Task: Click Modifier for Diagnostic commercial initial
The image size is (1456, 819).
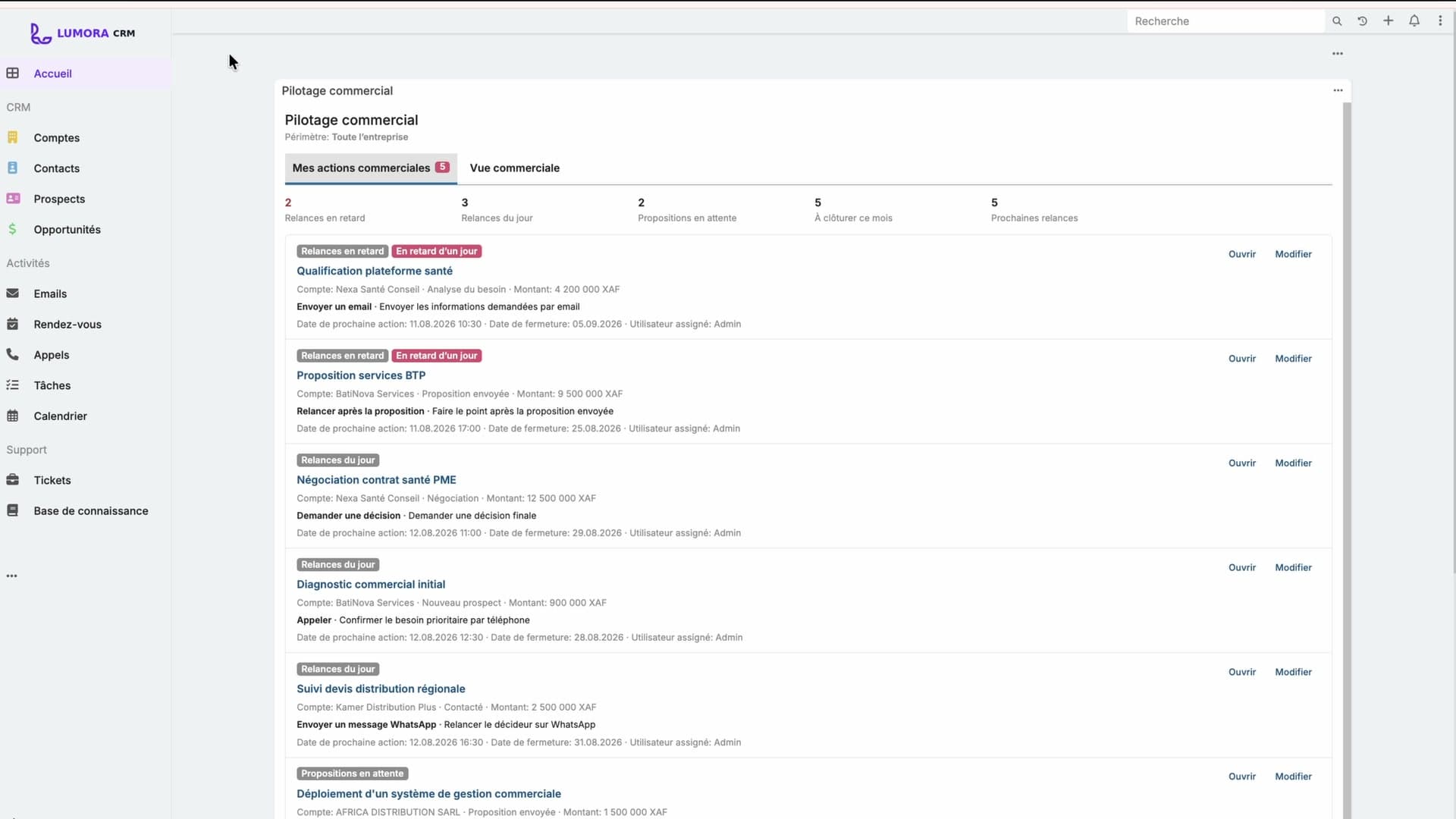Action: coord(1293,568)
